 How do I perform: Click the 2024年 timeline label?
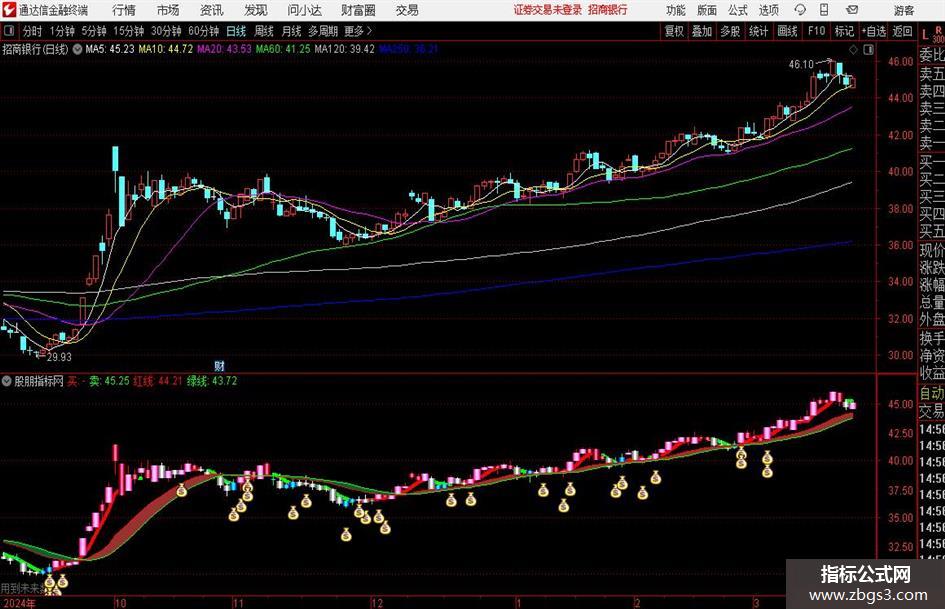pos(19,603)
